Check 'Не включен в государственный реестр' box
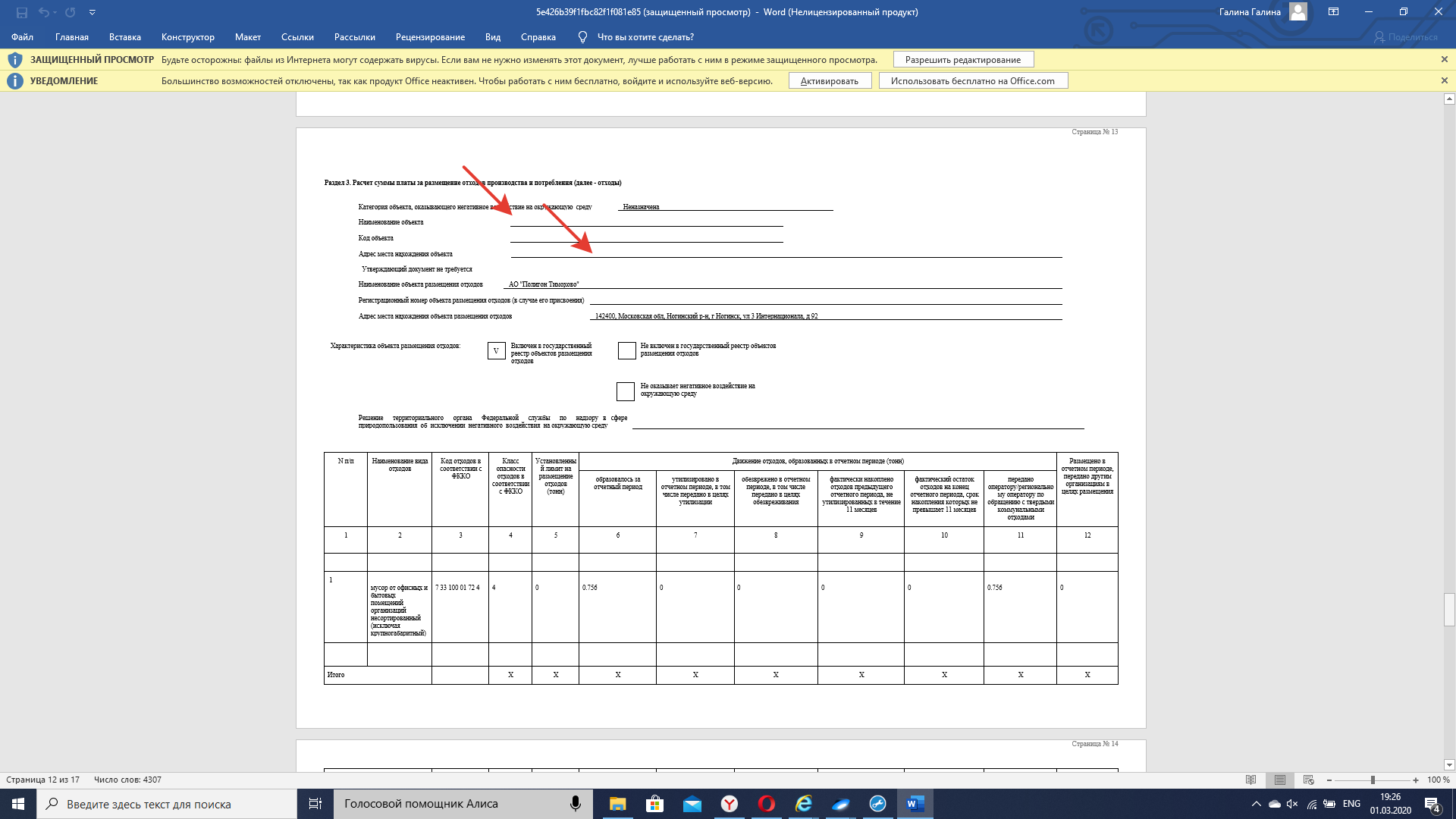The height and width of the screenshot is (819, 1456). [x=626, y=350]
